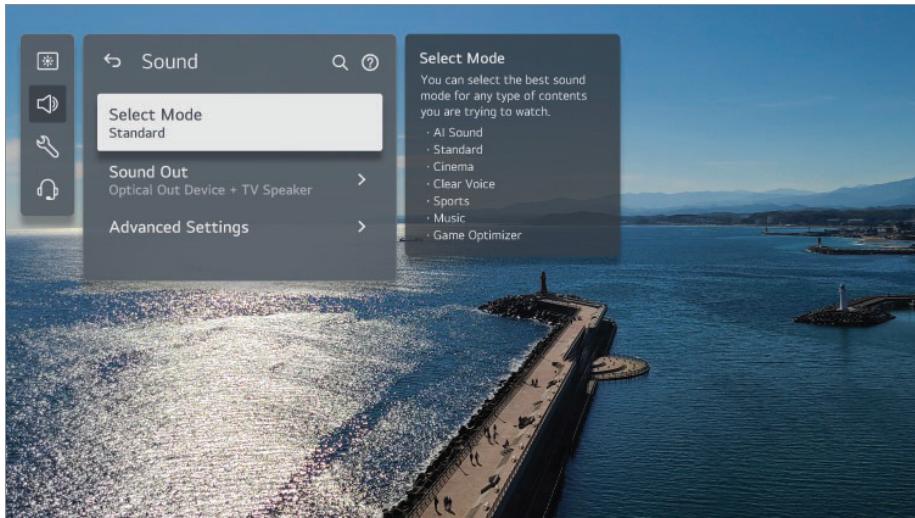
Task: Click the Optical Out Device + TV Speaker text
Action: [210, 190]
